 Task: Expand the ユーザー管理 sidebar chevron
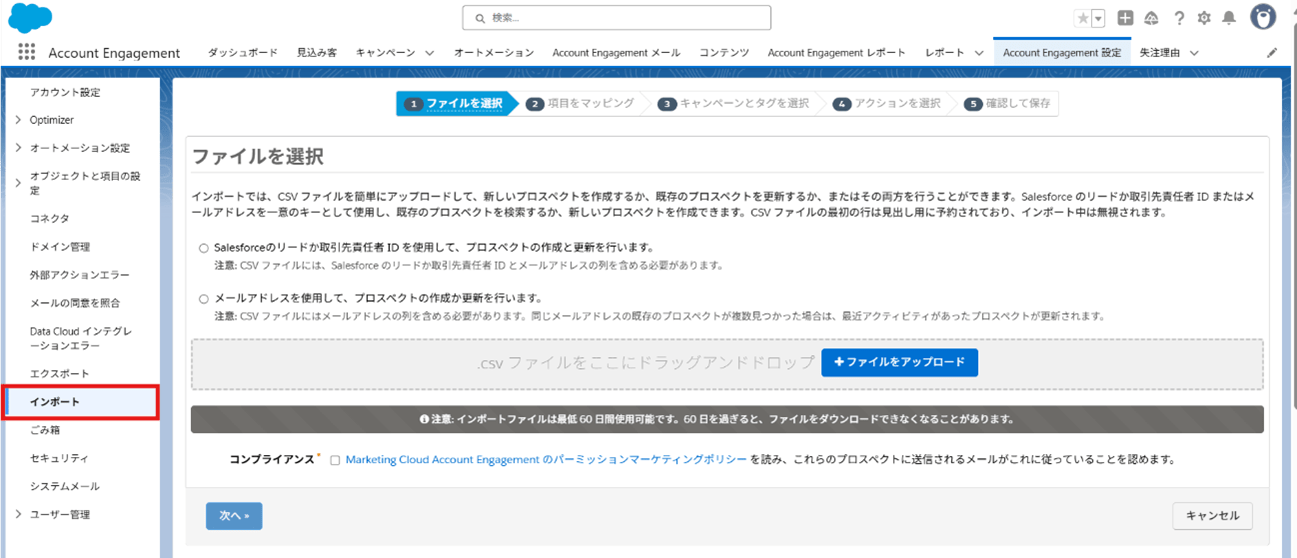point(18,514)
